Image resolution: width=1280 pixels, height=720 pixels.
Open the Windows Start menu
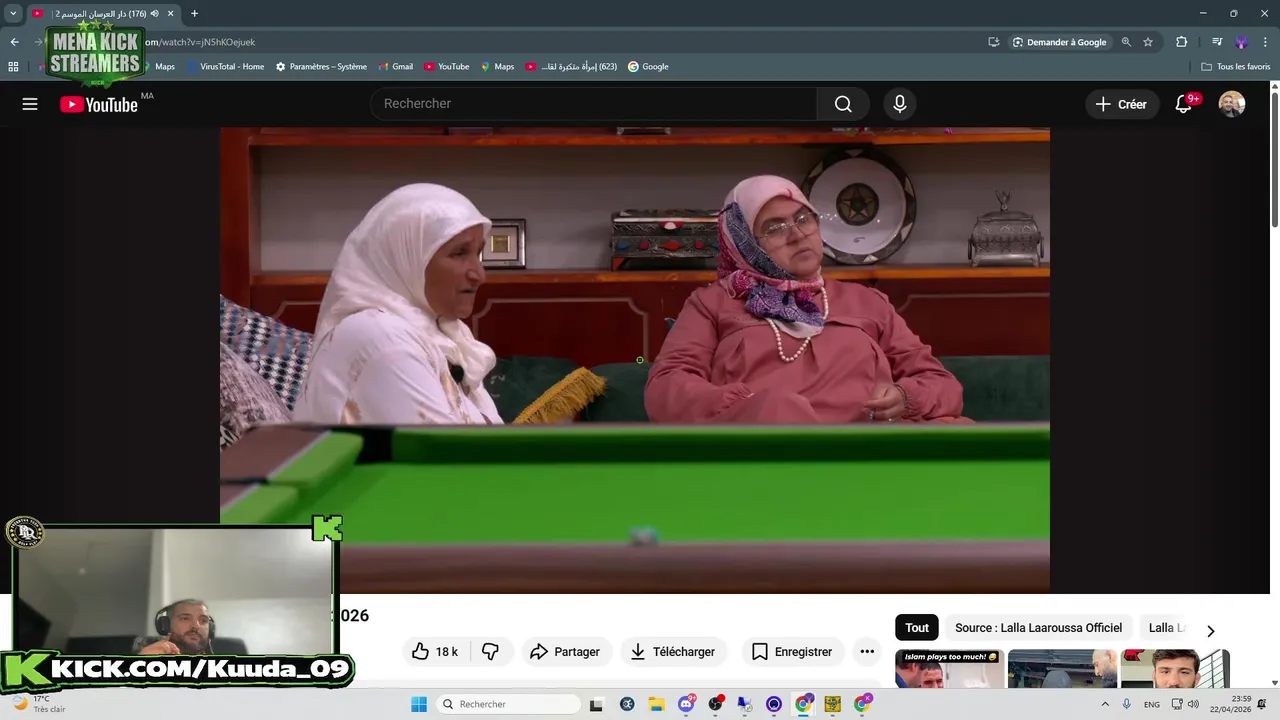pyautogui.click(x=419, y=704)
